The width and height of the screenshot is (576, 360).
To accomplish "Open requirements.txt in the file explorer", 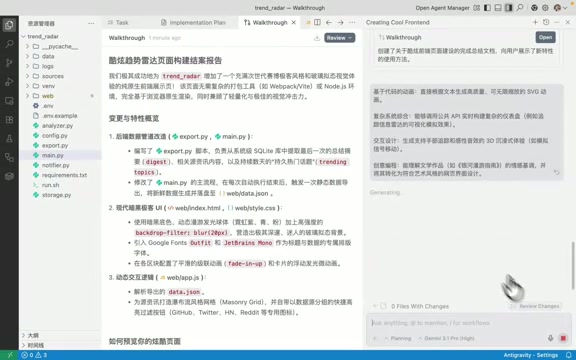I will (60, 175).
